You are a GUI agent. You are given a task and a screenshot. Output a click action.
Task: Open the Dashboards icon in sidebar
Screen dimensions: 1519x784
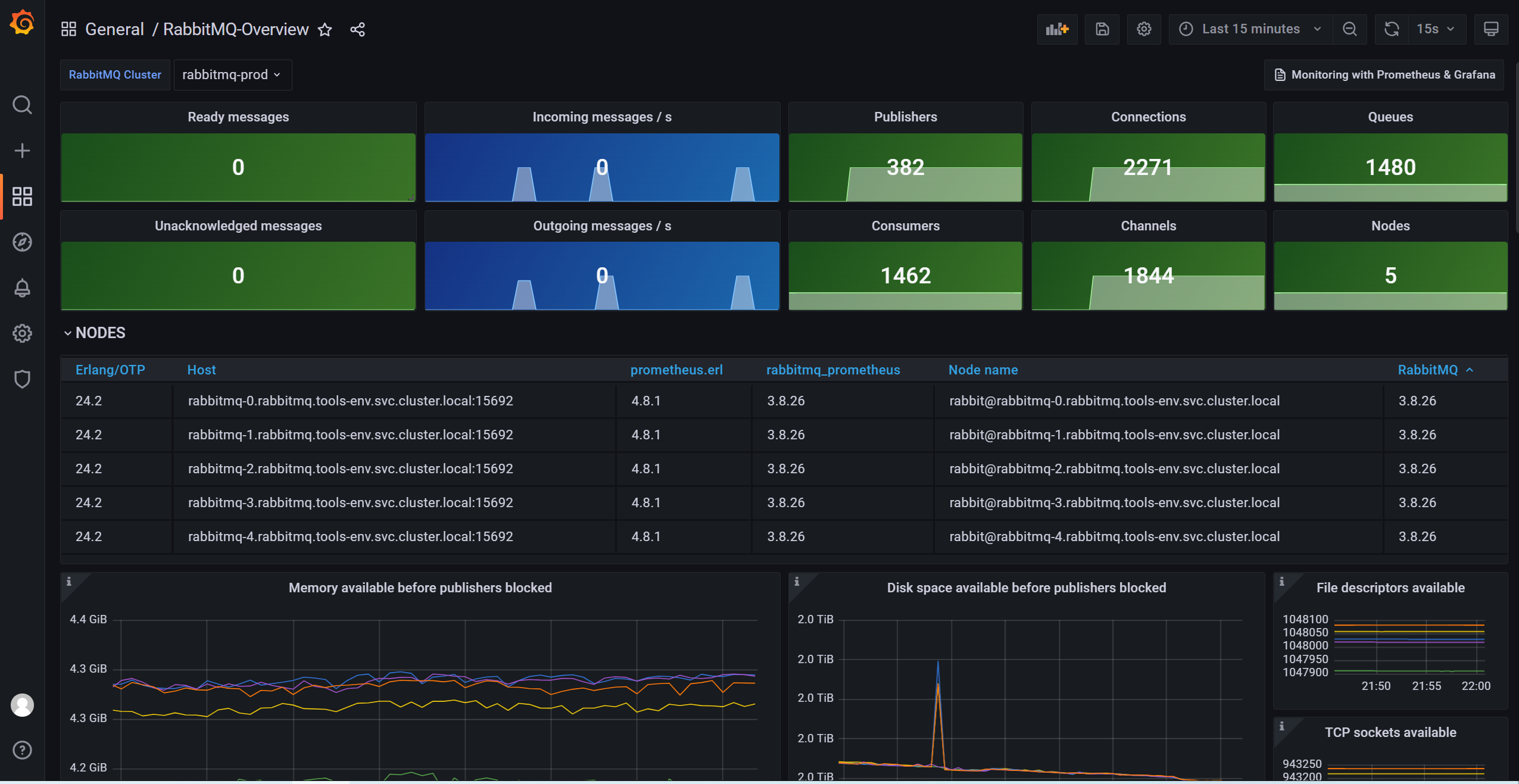click(x=22, y=196)
